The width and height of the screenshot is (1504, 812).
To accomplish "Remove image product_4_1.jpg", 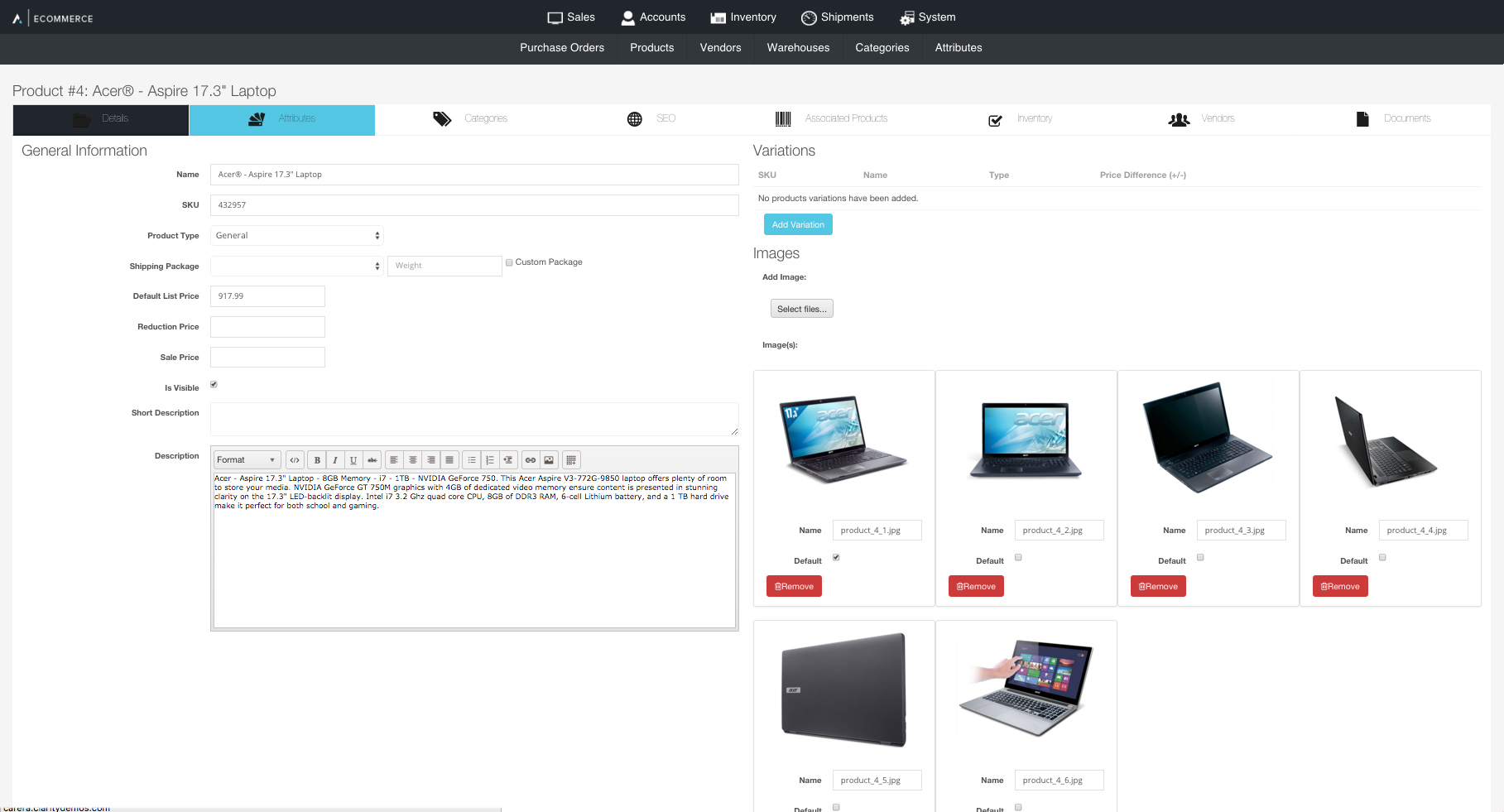I will click(794, 586).
